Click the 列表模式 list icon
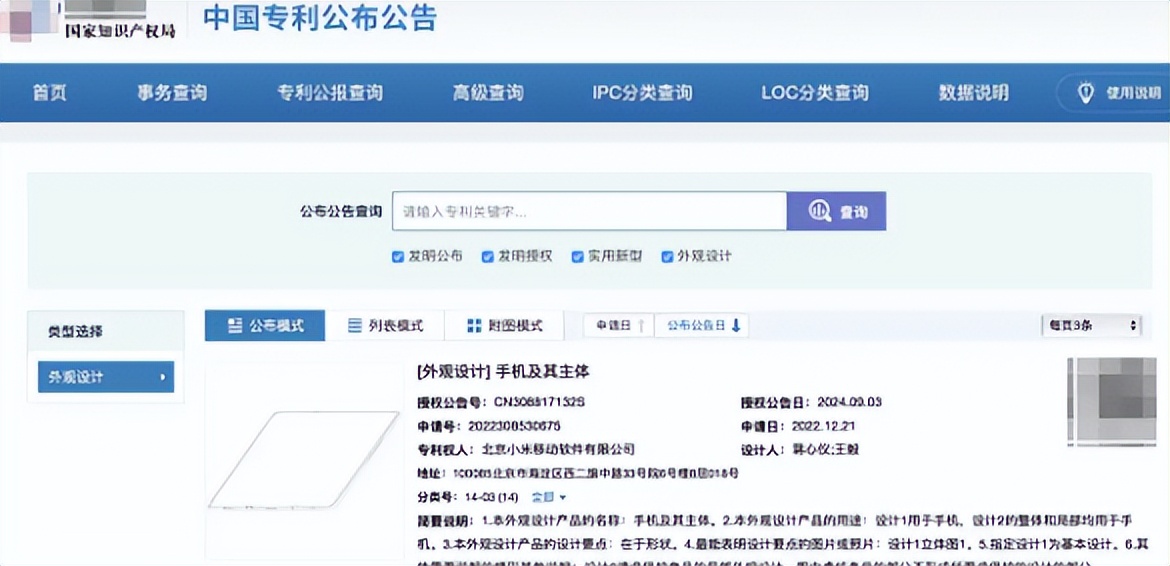Screen dimensions: 1170x566 point(354,325)
